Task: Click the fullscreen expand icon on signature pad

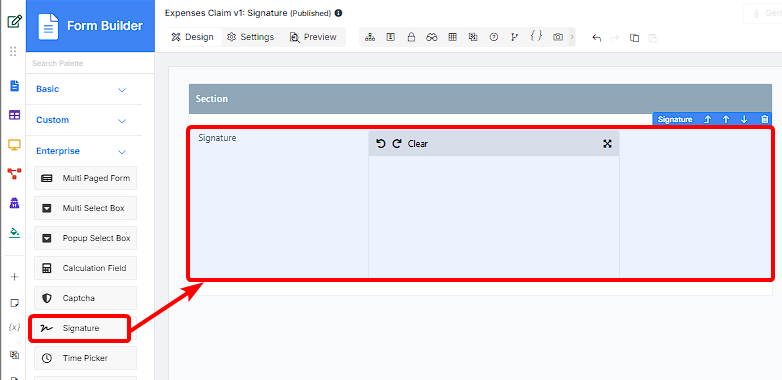Action: coord(607,144)
